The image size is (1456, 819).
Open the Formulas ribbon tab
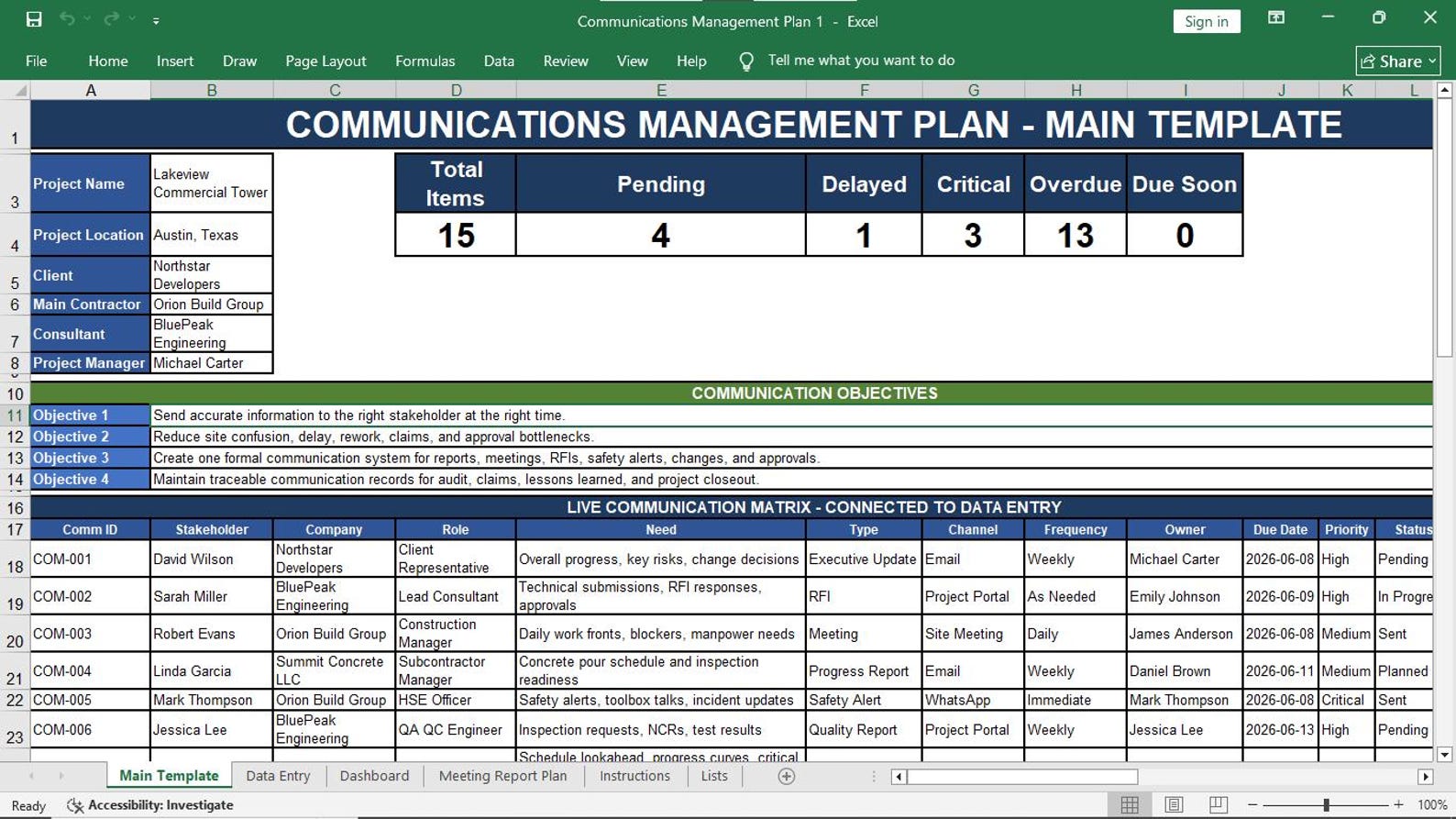[425, 61]
